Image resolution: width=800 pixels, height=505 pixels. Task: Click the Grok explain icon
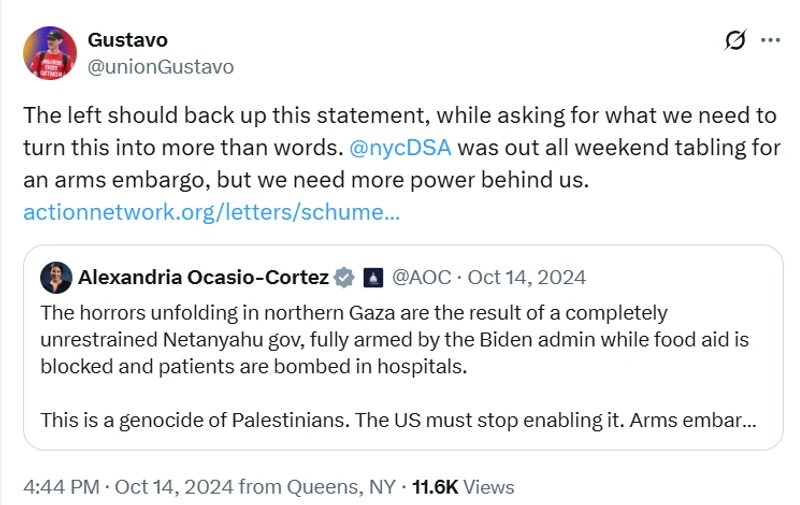tap(735, 41)
